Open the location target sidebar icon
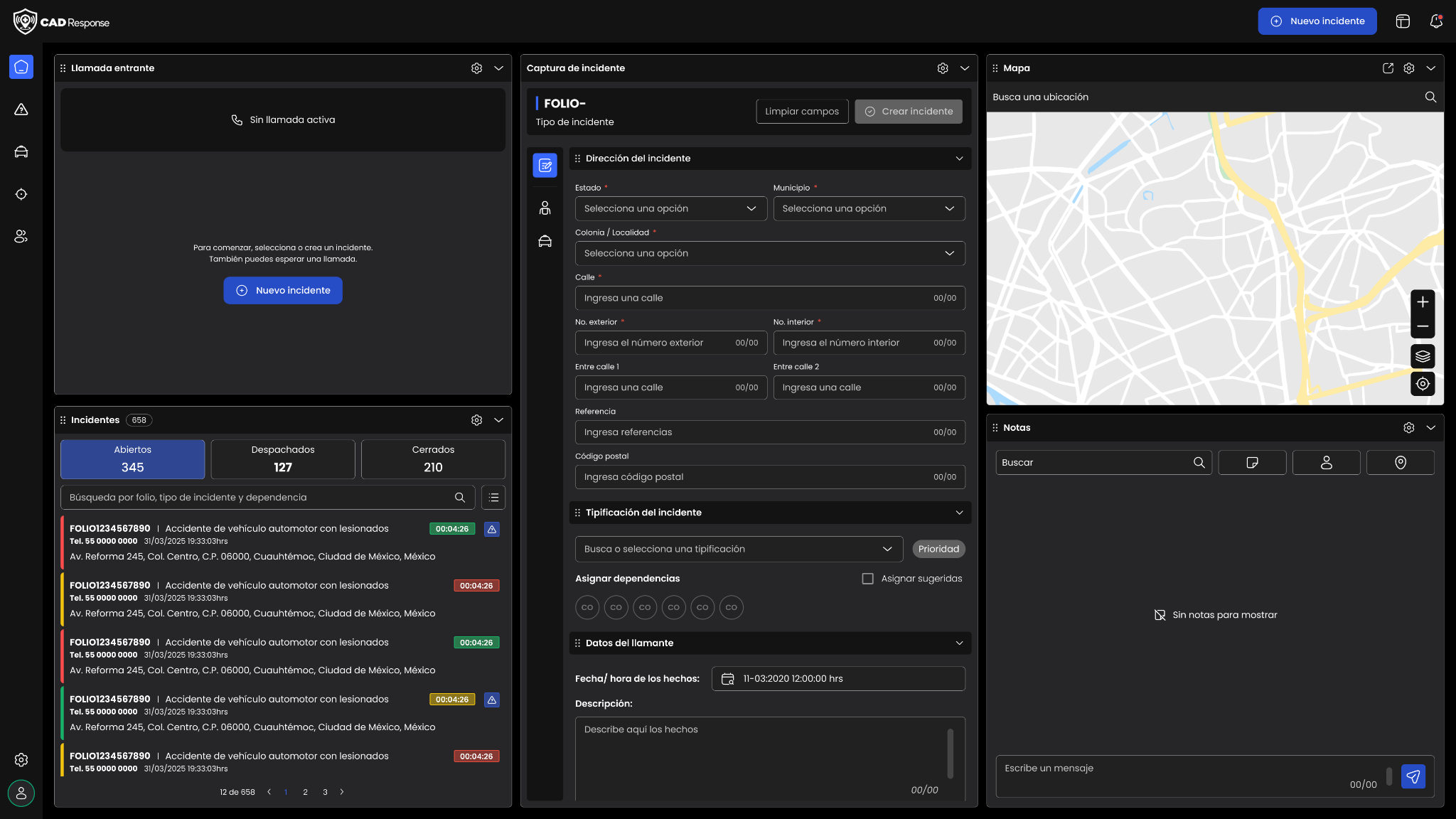This screenshot has height=819, width=1456. pos(21,194)
